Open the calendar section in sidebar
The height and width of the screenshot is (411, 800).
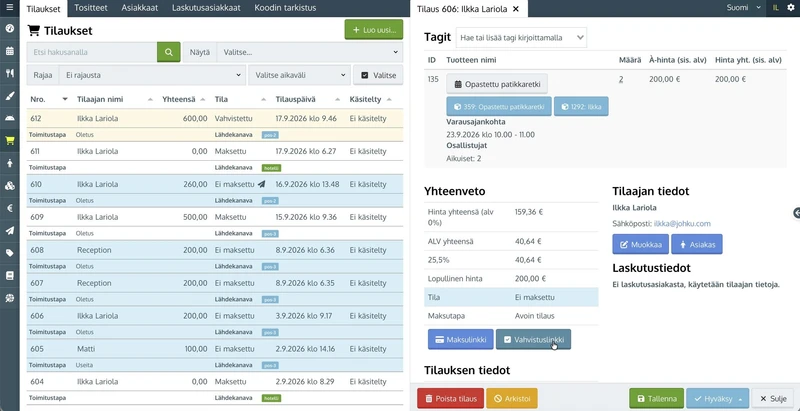(x=10, y=50)
